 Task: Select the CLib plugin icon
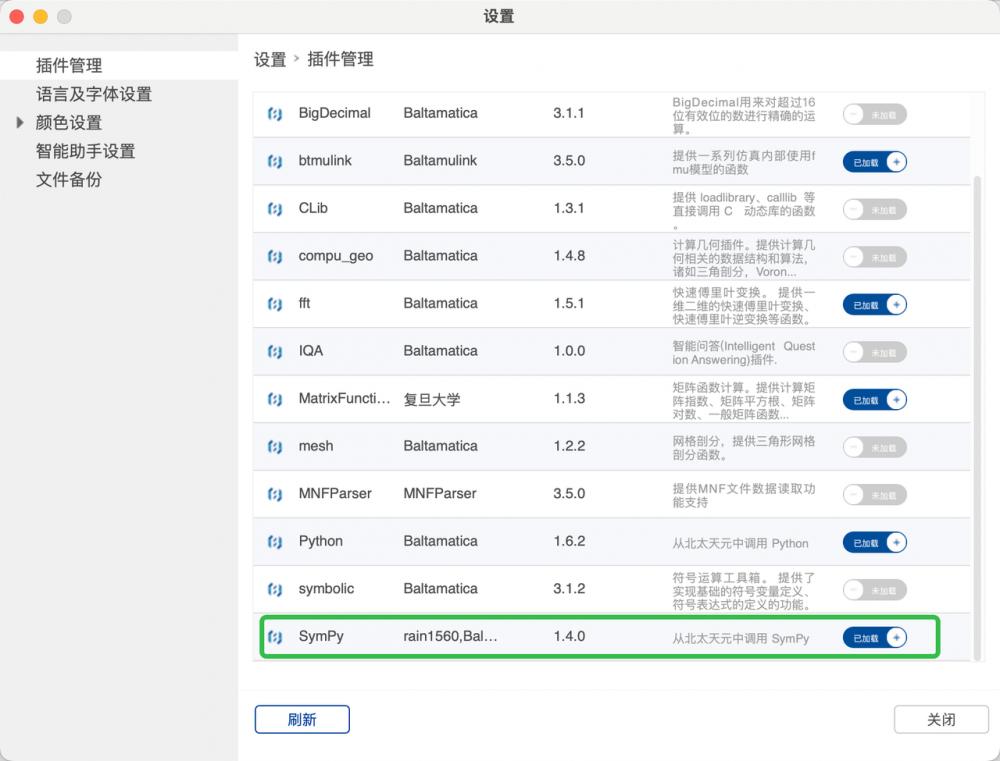(x=275, y=209)
